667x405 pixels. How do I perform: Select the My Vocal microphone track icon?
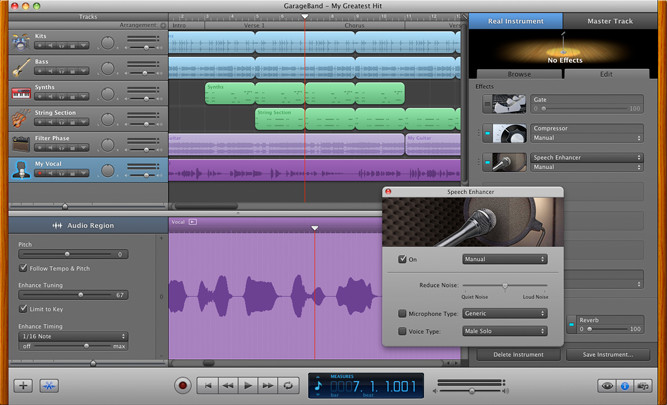point(21,170)
